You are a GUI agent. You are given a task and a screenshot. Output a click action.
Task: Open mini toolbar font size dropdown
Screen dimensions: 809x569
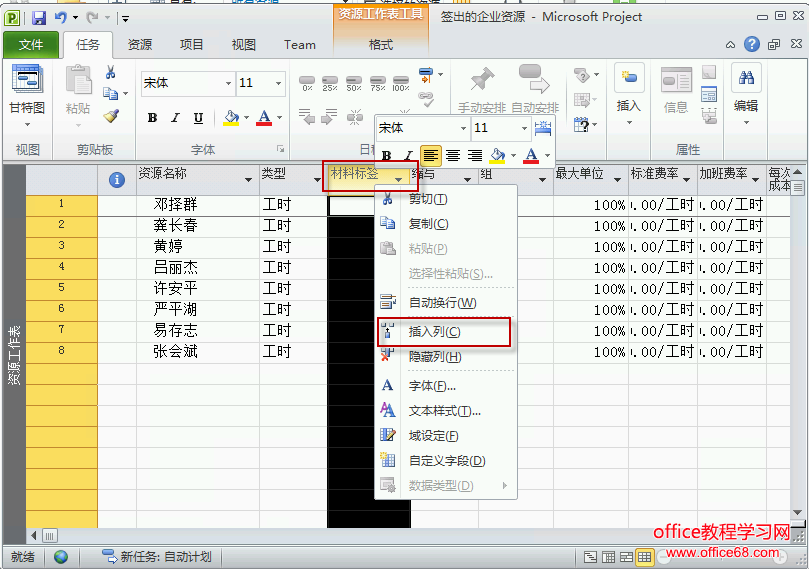point(524,128)
